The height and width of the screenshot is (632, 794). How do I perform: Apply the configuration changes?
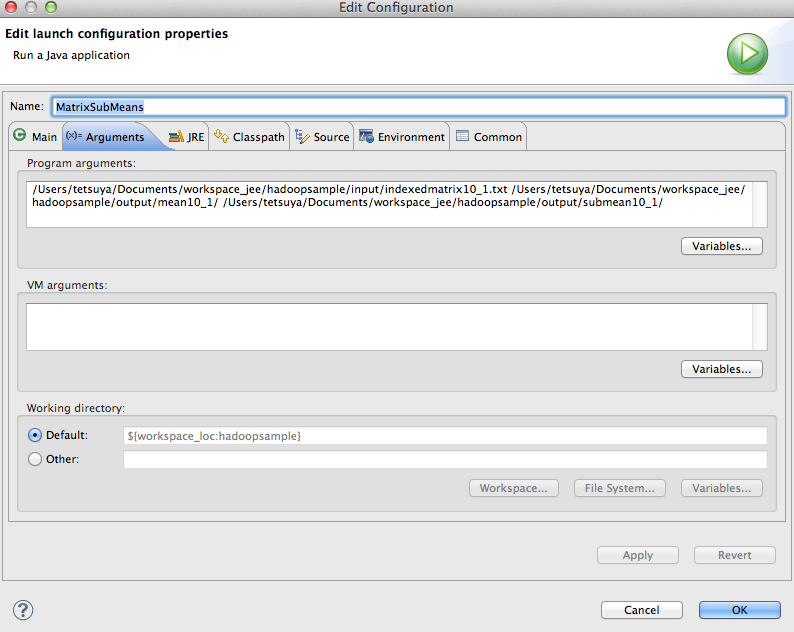638,555
